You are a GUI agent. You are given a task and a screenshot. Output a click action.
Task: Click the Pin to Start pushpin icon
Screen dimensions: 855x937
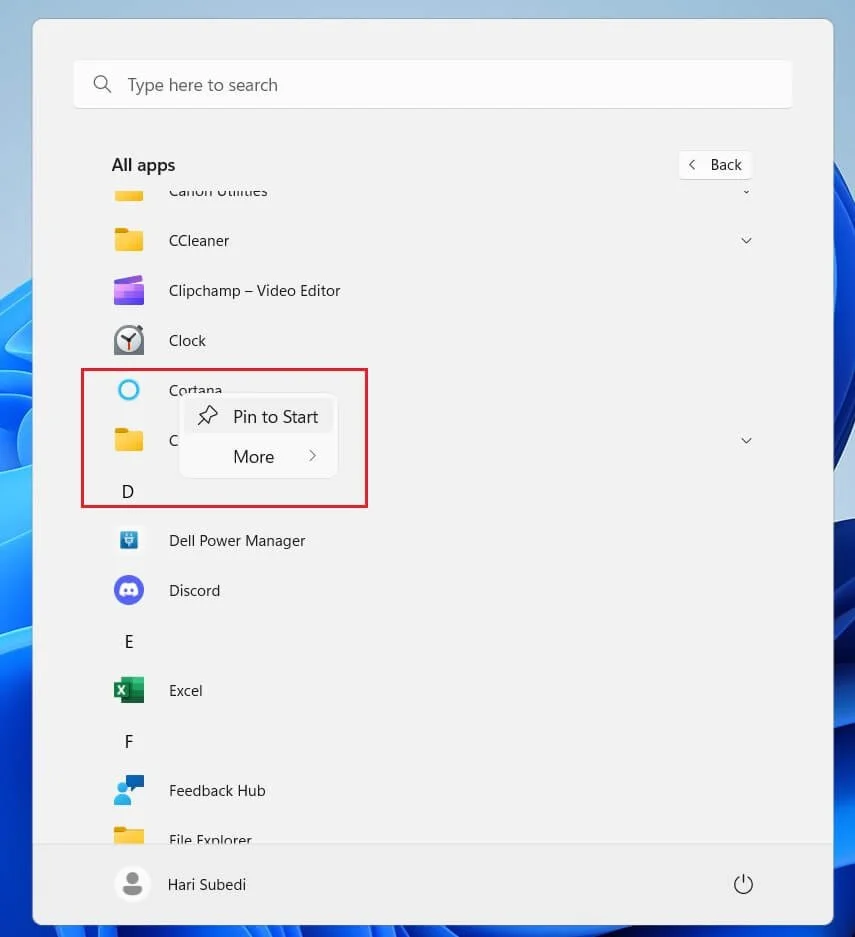[x=206, y=415]
